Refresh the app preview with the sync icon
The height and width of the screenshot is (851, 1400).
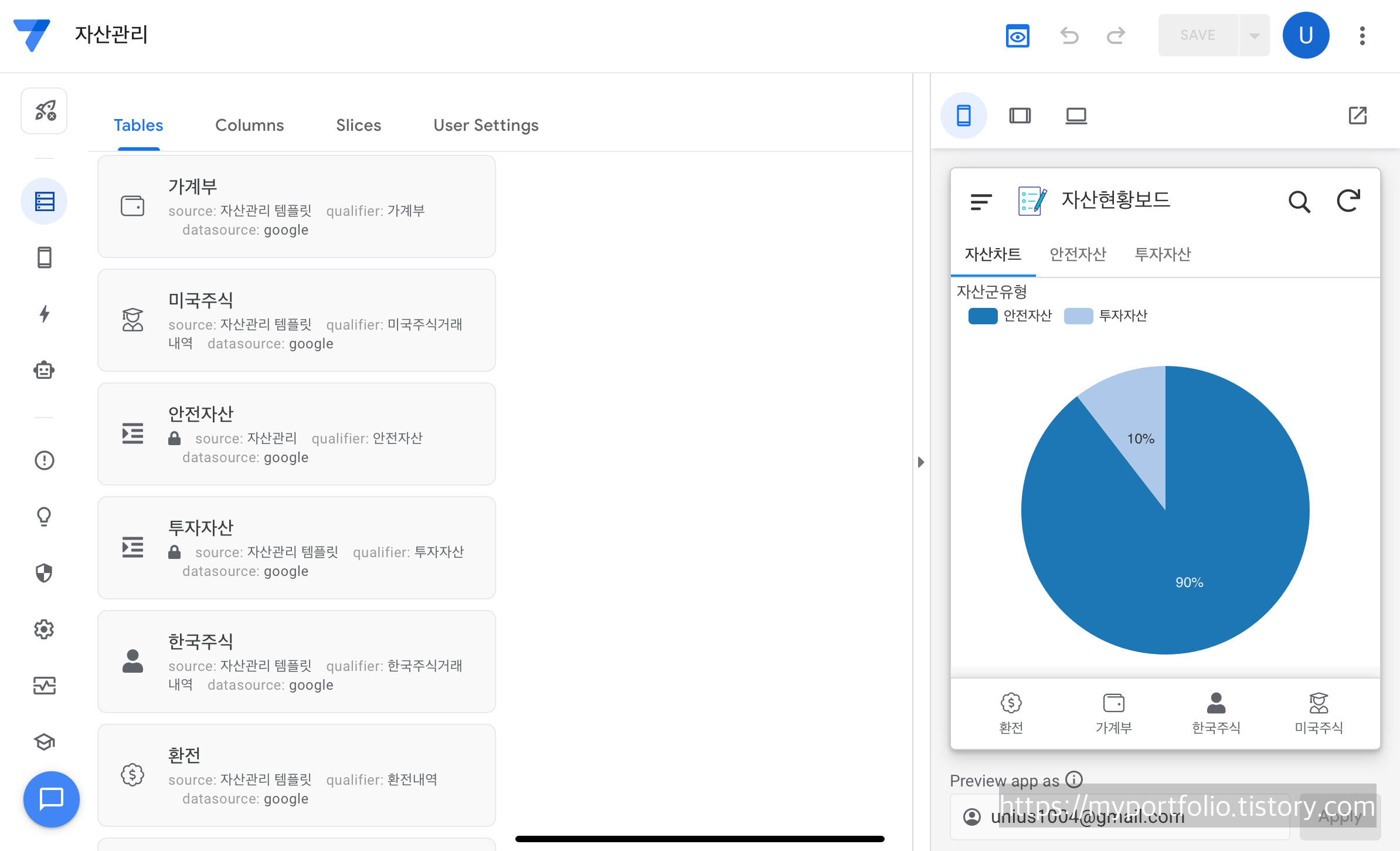(1348, 201)
